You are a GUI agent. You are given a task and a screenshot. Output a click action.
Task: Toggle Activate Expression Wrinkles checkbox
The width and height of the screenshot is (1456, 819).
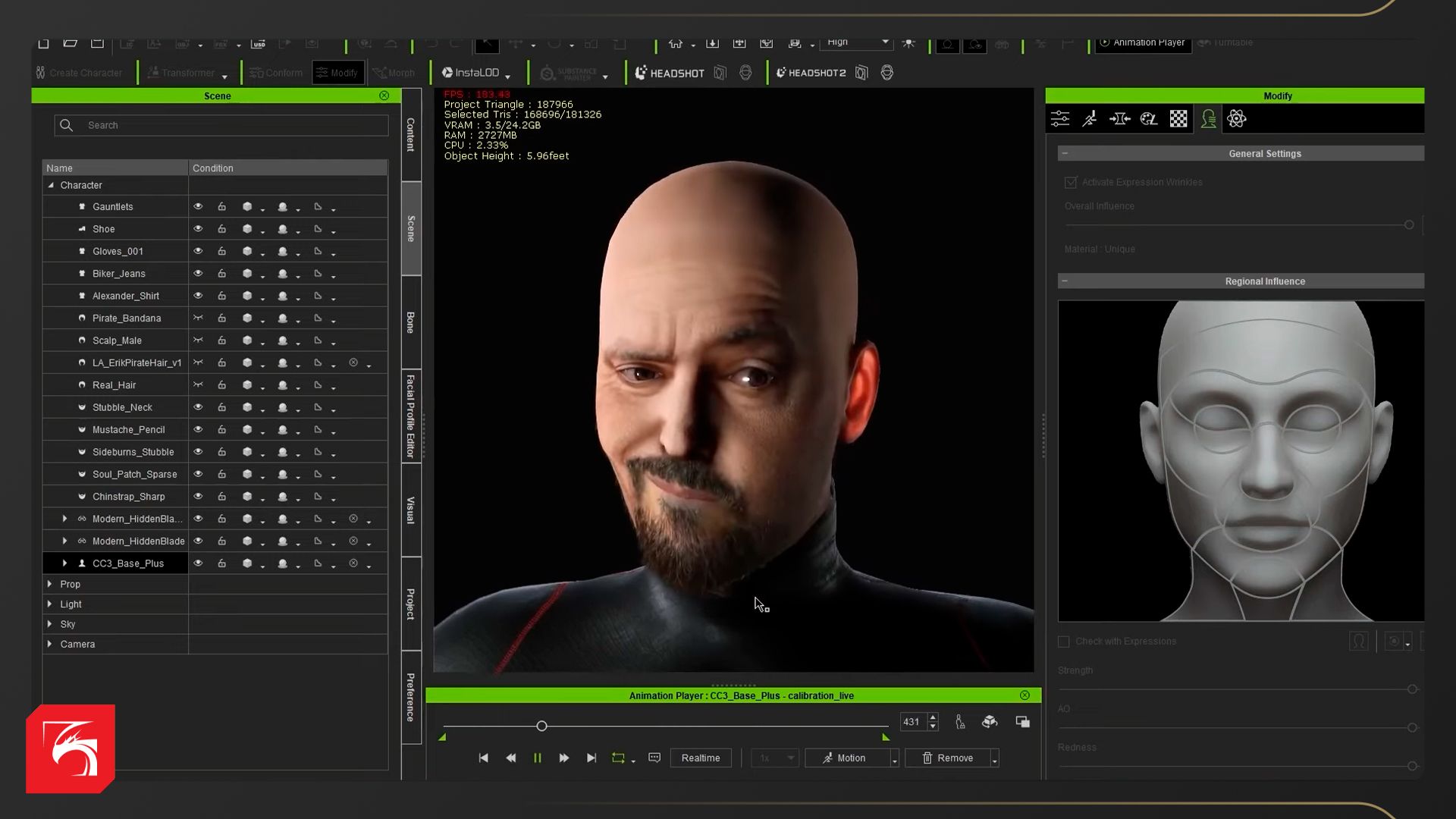tap(1071, 182)
